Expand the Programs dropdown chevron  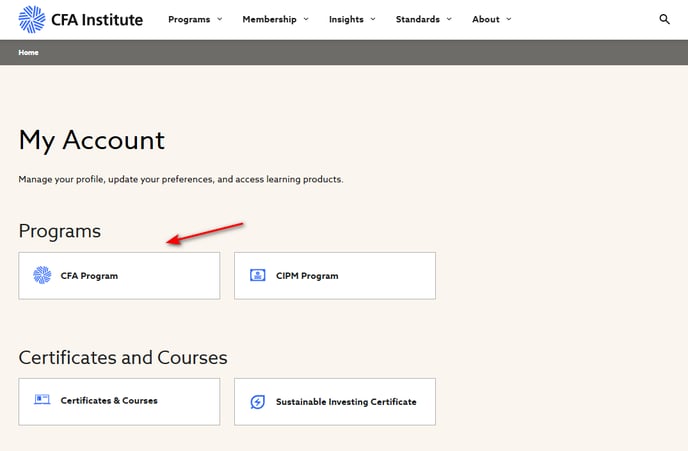coord(220,19)
